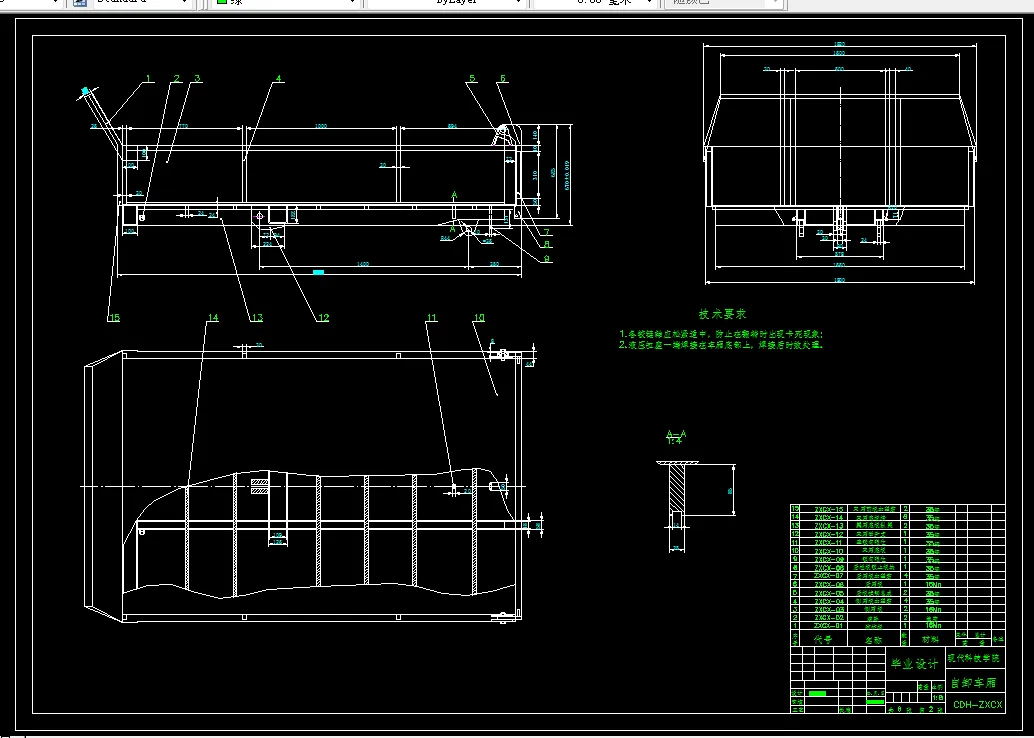This screenshot has height=738, width=1034.
Task: Click balloon number 7 near the rear hinge
Action: click(x=547, y=232)
